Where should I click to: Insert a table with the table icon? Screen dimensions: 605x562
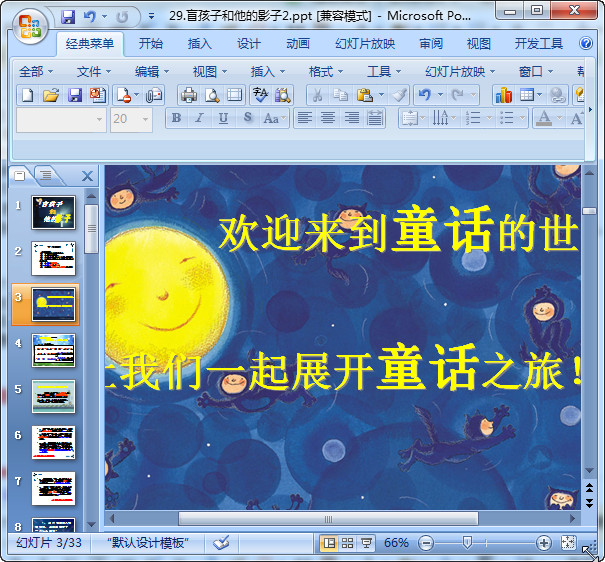[526, 95]
